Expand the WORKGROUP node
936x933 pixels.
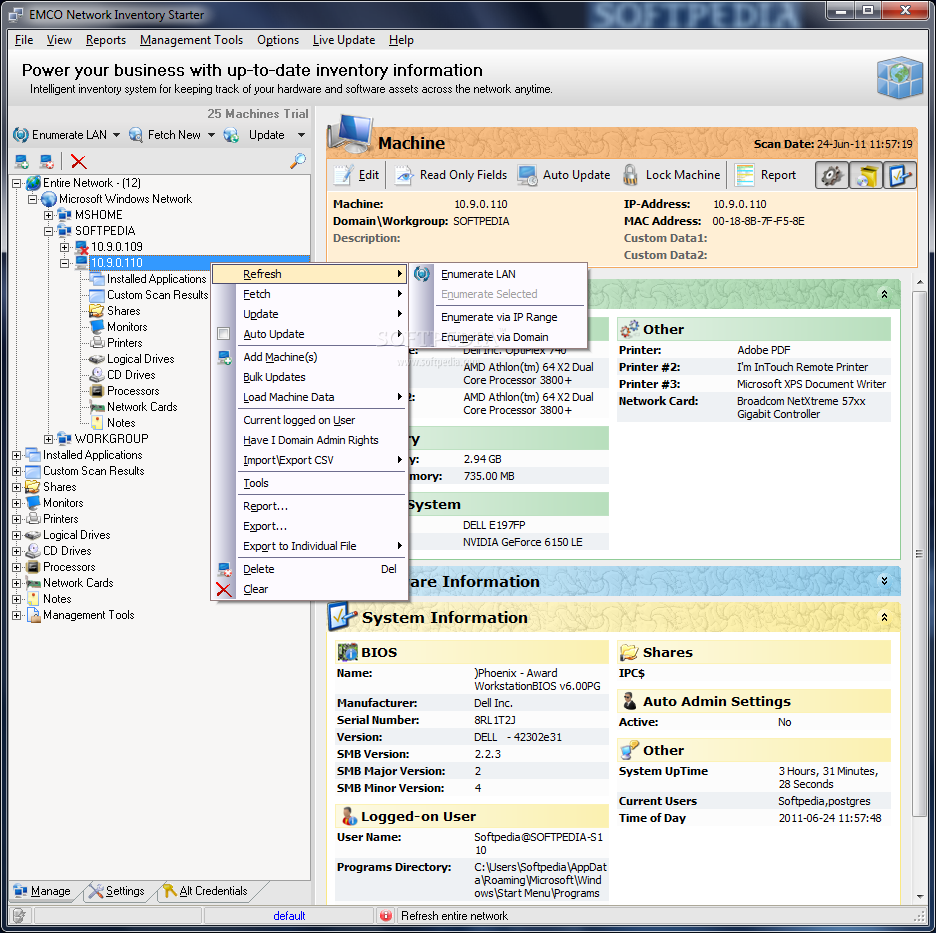[x=48, y=439]
